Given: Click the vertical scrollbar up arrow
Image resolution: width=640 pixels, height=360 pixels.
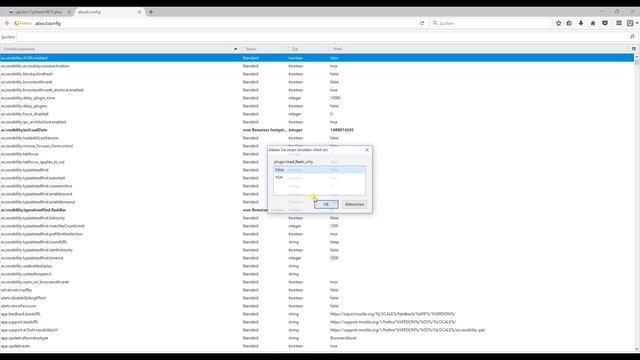Looking at the screenshot, I should click(637, 57).
